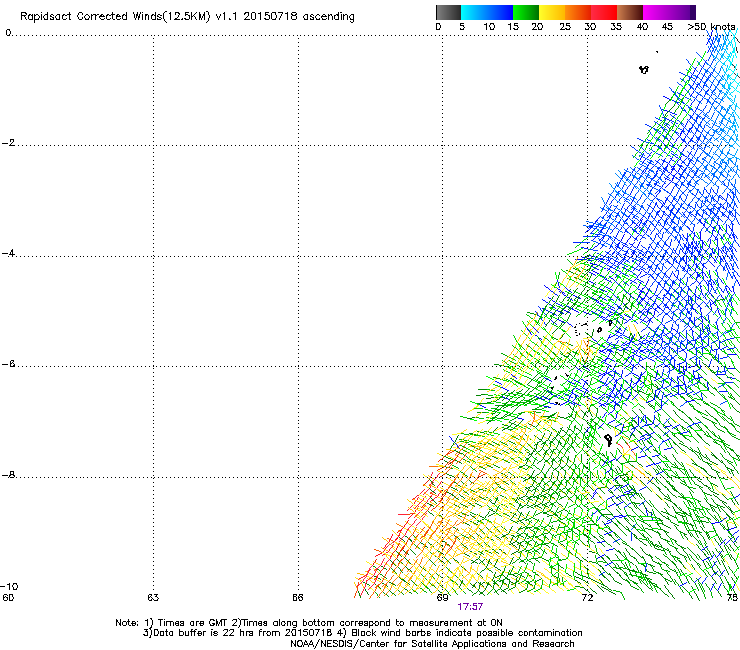740x650 pixels.
Task: Click the '15' label under the color bar
Action: click(x=513, y=27)
